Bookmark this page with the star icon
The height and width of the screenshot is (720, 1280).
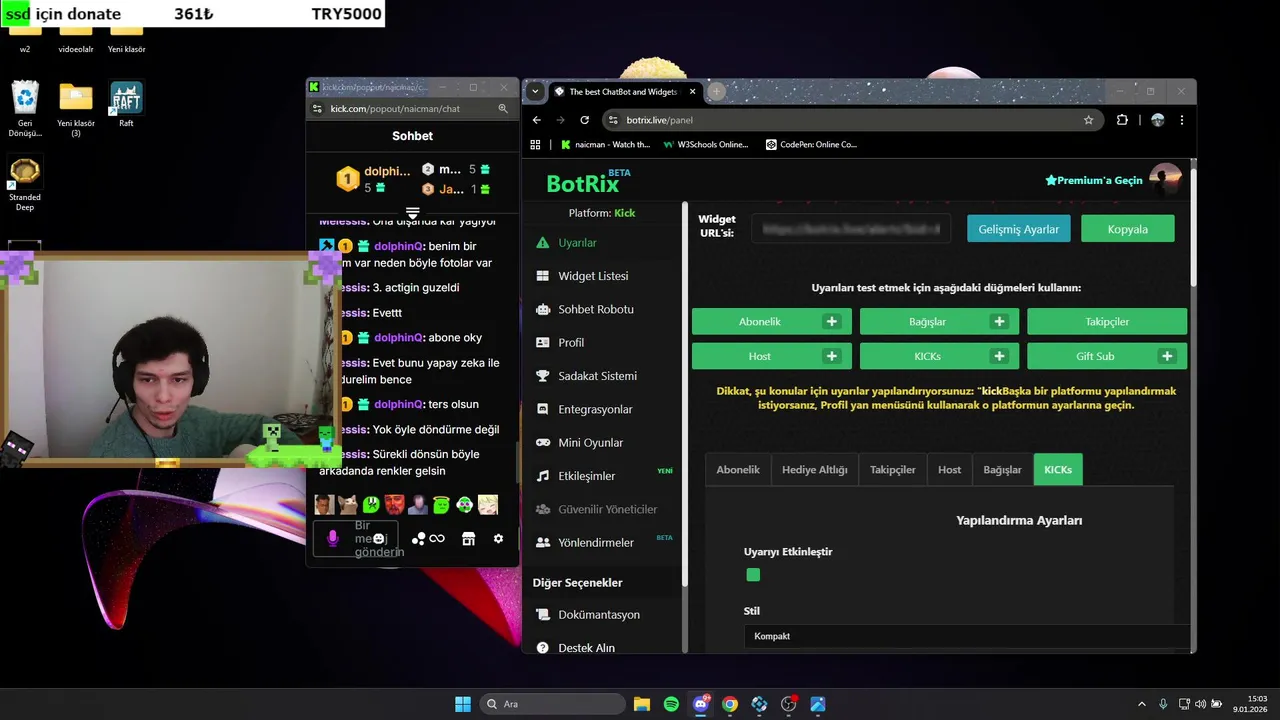click(x=1088, y=120)
